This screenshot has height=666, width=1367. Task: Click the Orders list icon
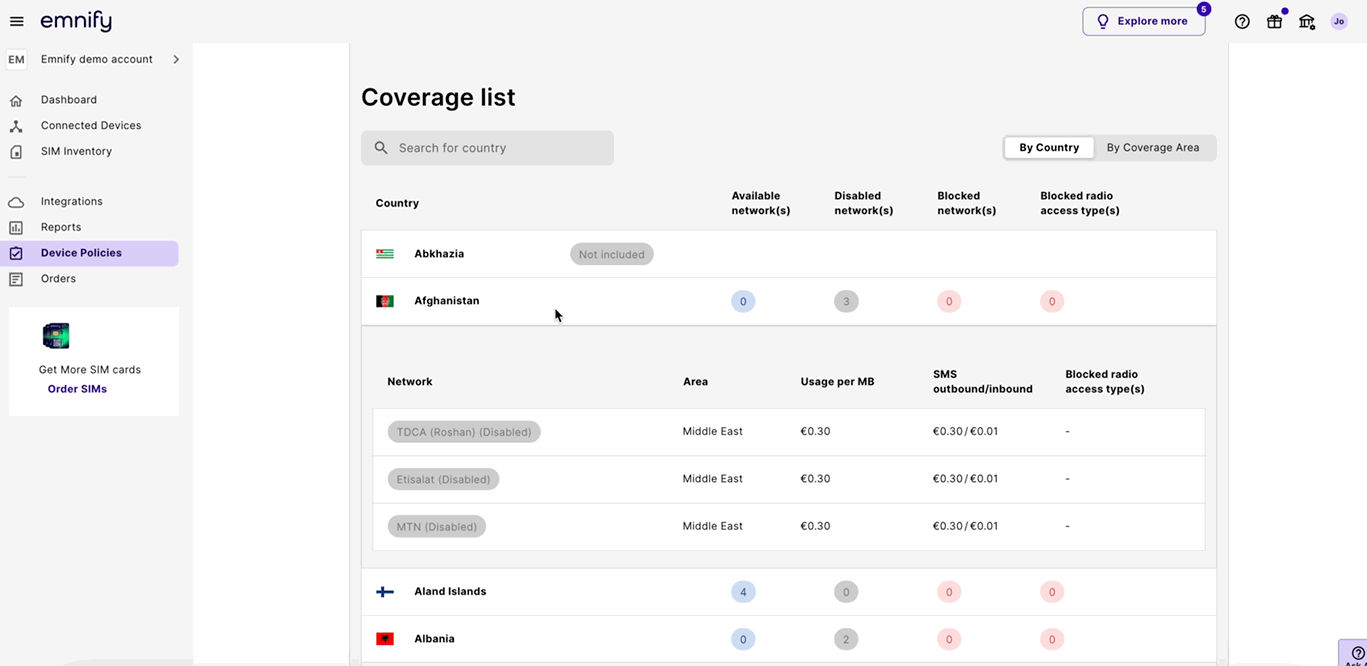tap(16, 280)
